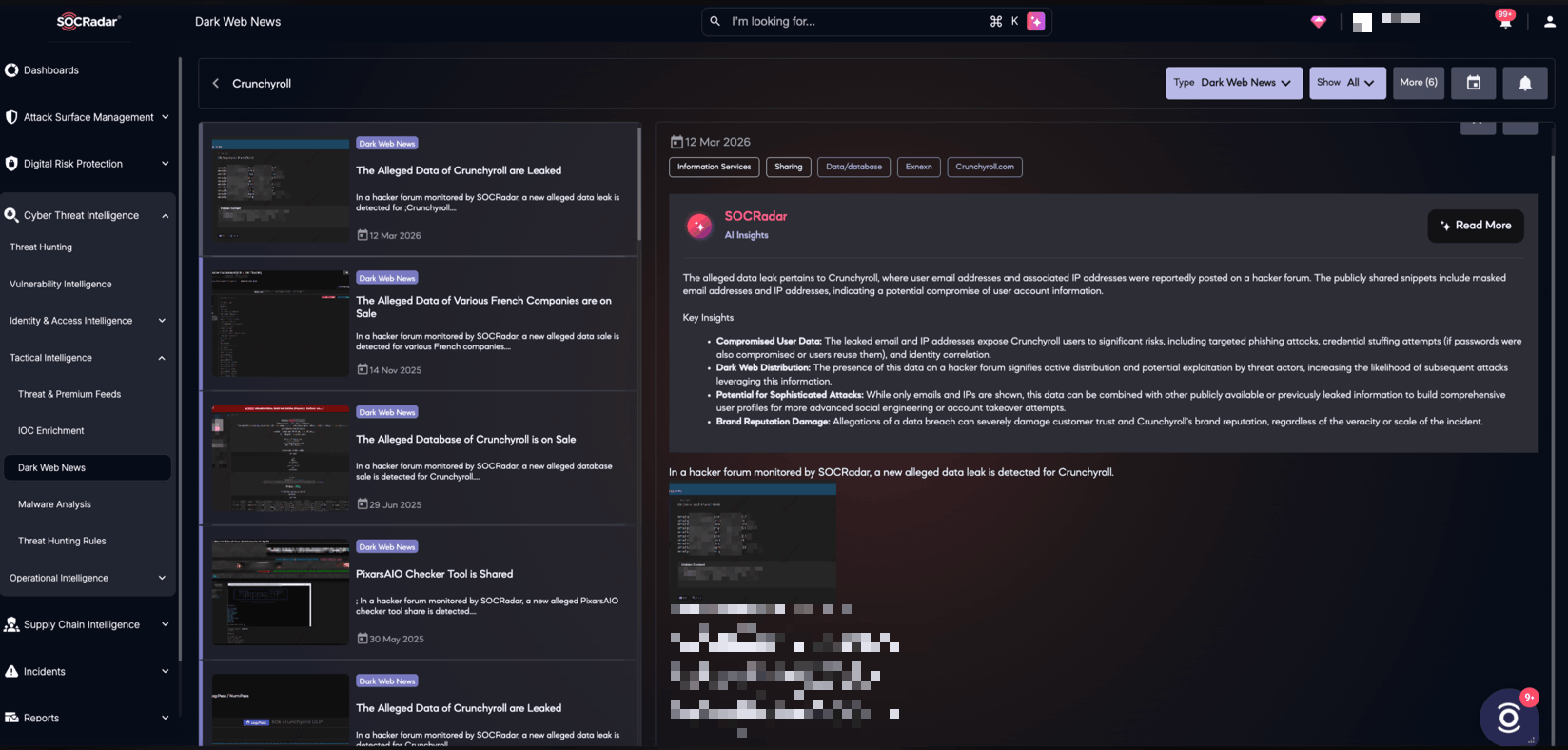Open 'Alleged Data of Various French Companies' article
Viewport: 1568px width, 750px height.
pos(483,306)
